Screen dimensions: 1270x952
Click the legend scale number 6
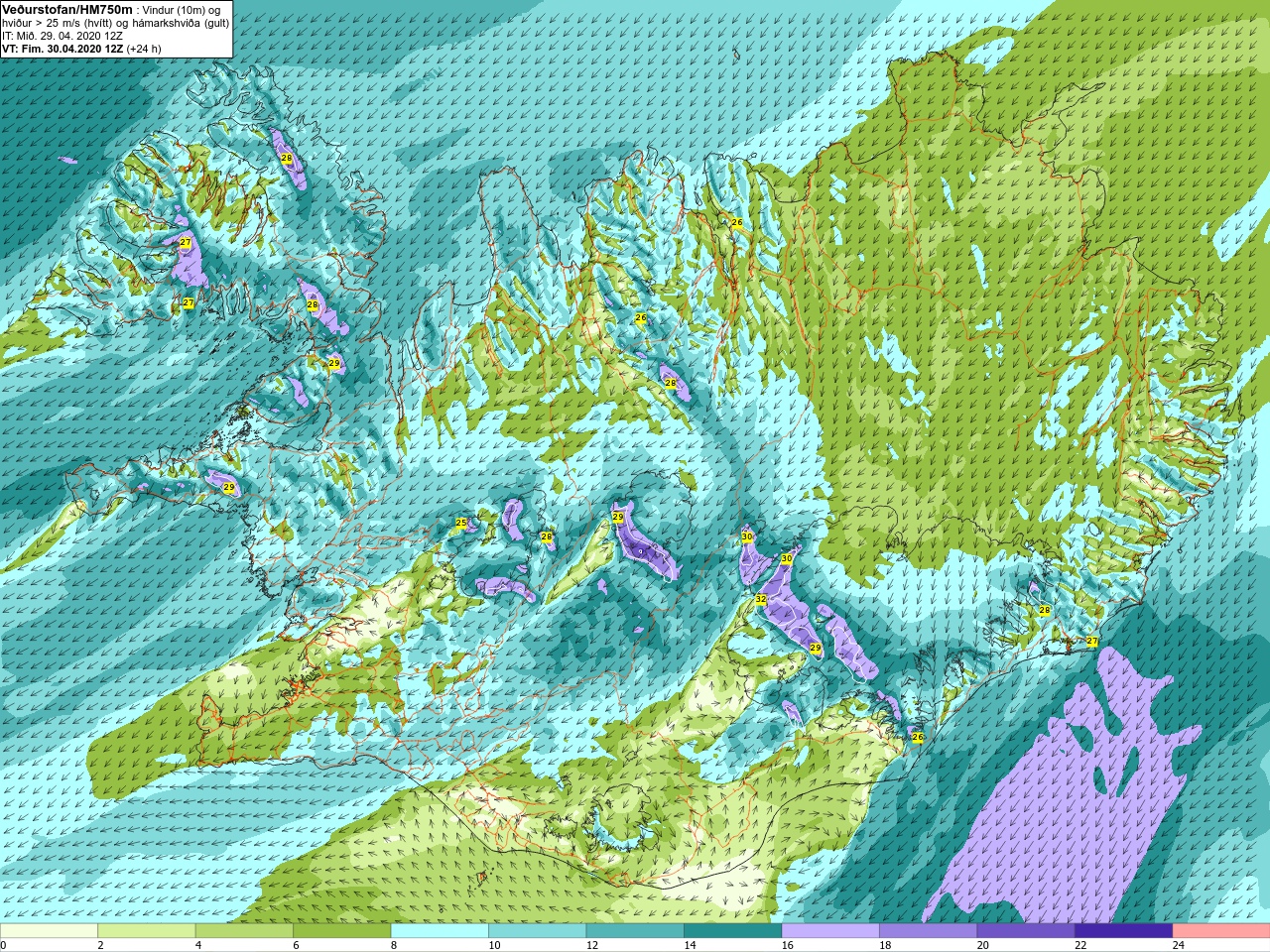296,945
